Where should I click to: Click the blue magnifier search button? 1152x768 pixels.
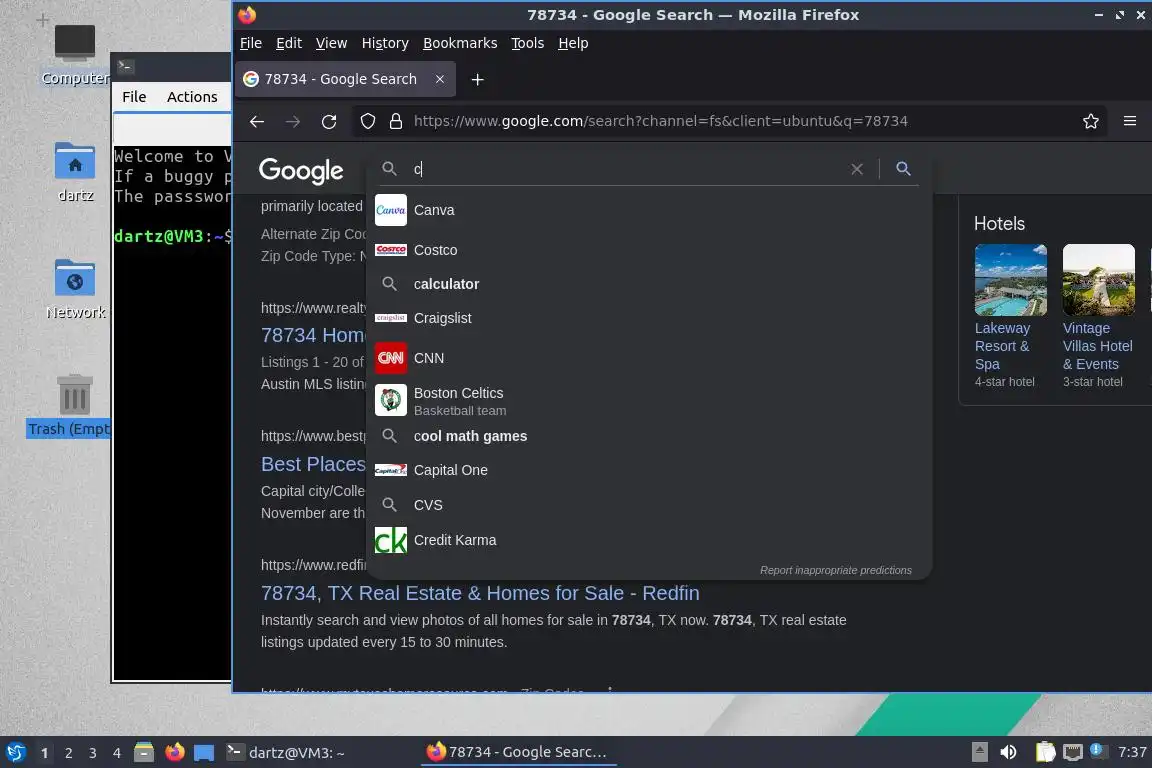pos(903,169)
